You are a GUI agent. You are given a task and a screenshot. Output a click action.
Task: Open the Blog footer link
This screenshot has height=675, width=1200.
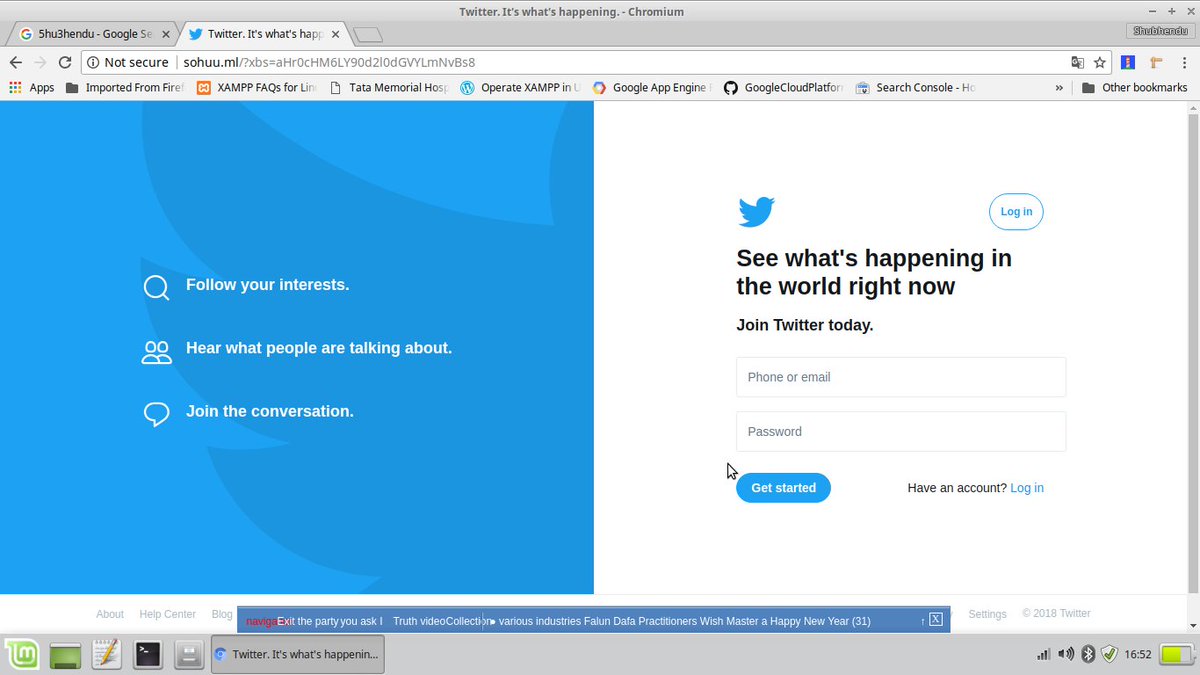point(222,614)
